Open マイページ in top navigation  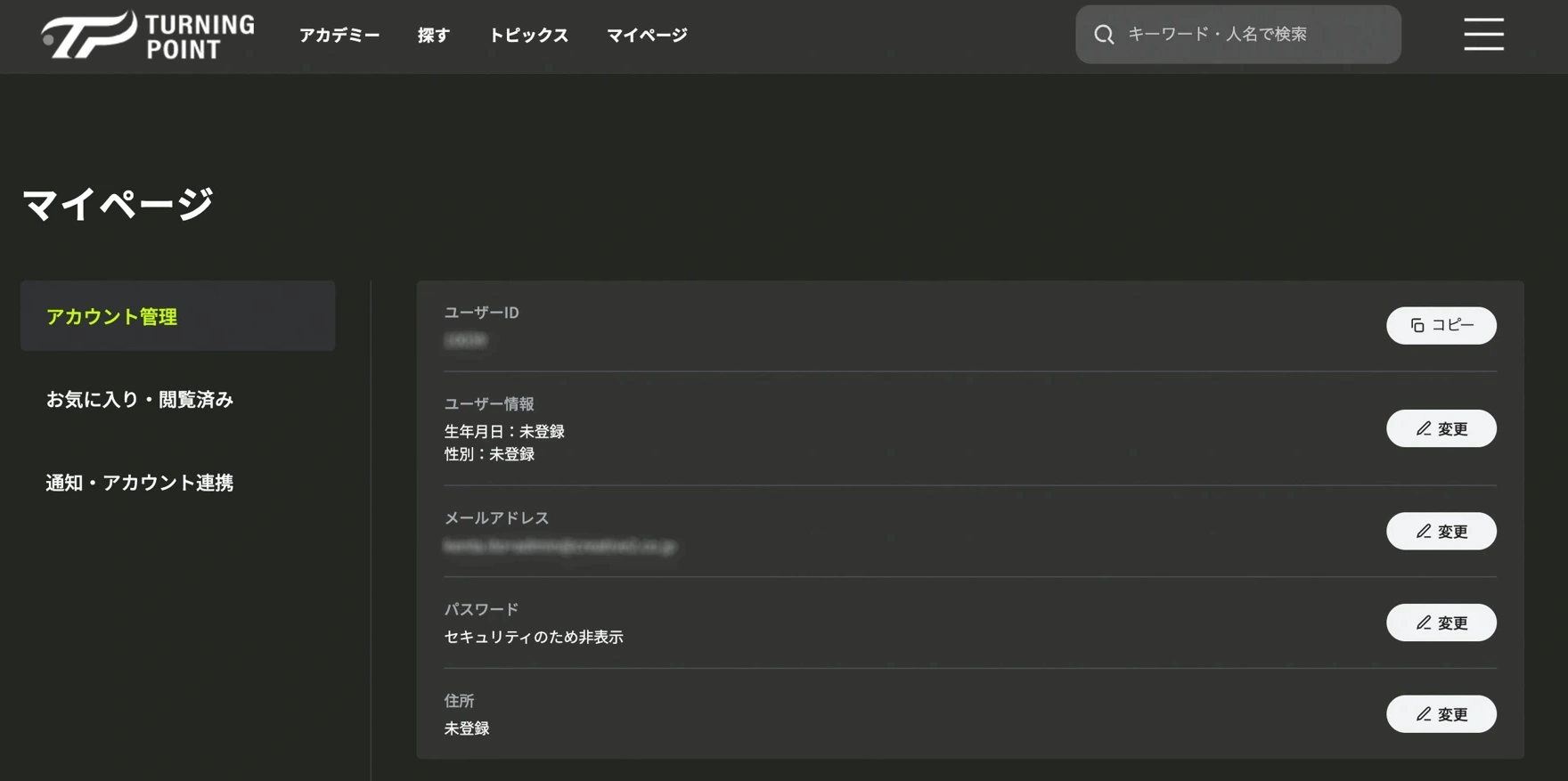647,35
